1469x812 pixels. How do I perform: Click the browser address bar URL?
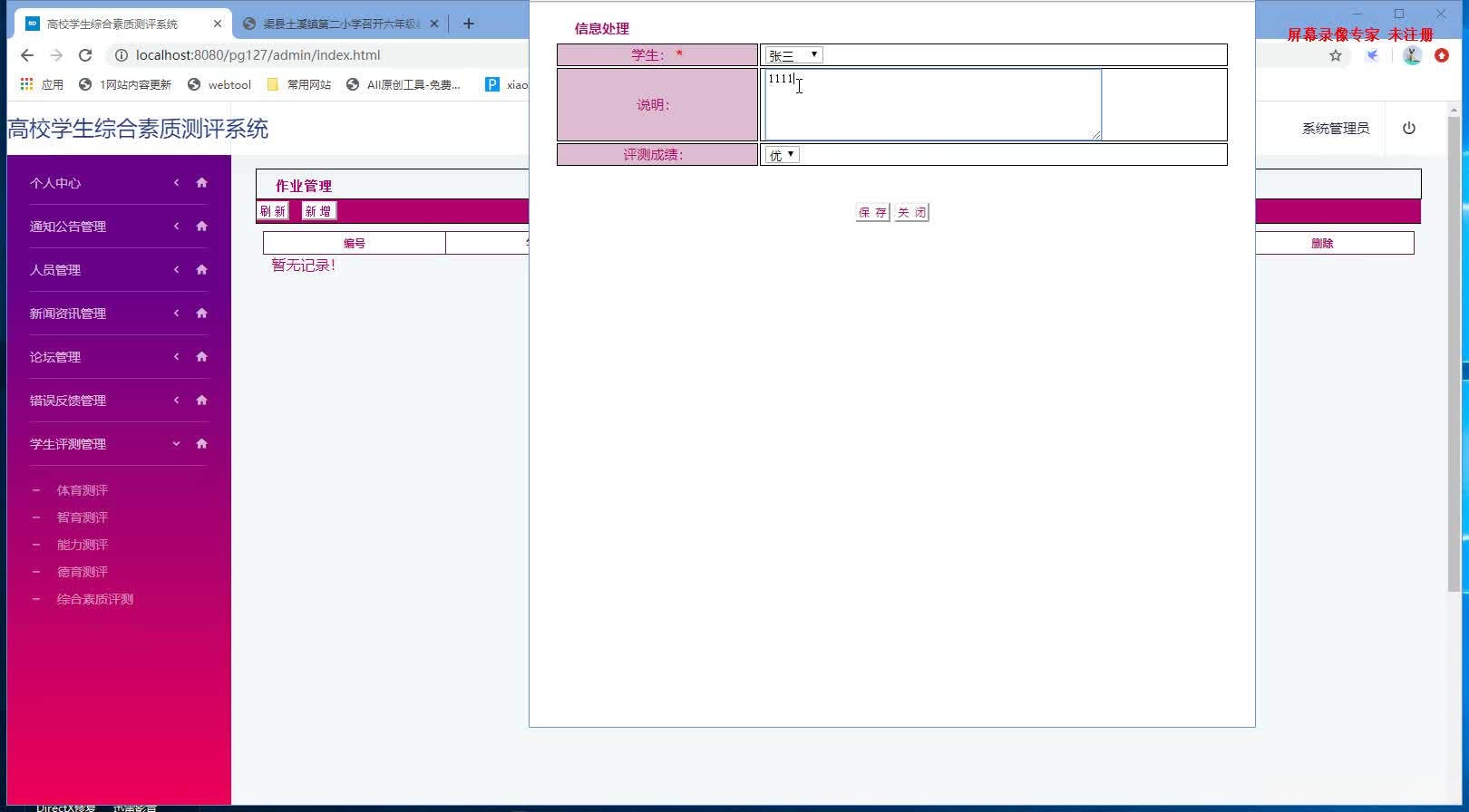click(x=258, y=55)
